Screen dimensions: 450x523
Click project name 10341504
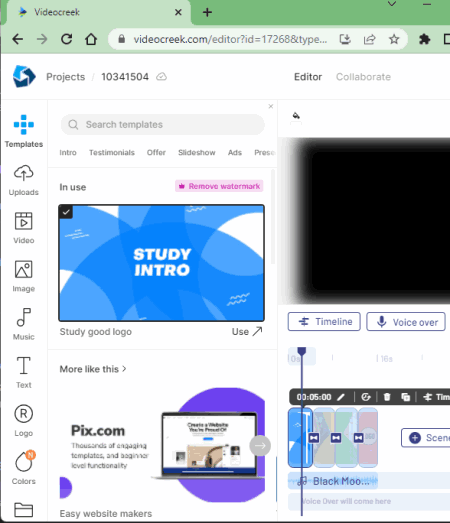pos(125,77)
